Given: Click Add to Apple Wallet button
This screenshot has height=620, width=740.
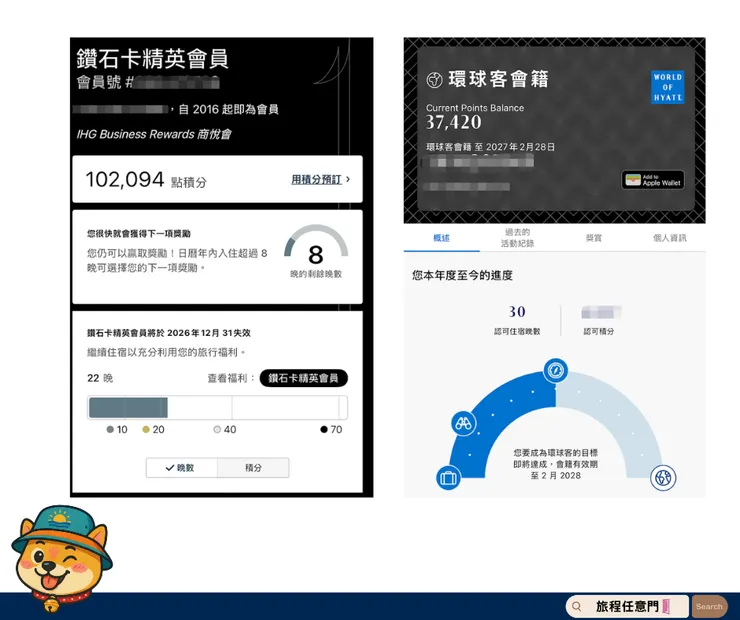Looking at the screenshot, I should pyautogui.click(x=653, y=180).
